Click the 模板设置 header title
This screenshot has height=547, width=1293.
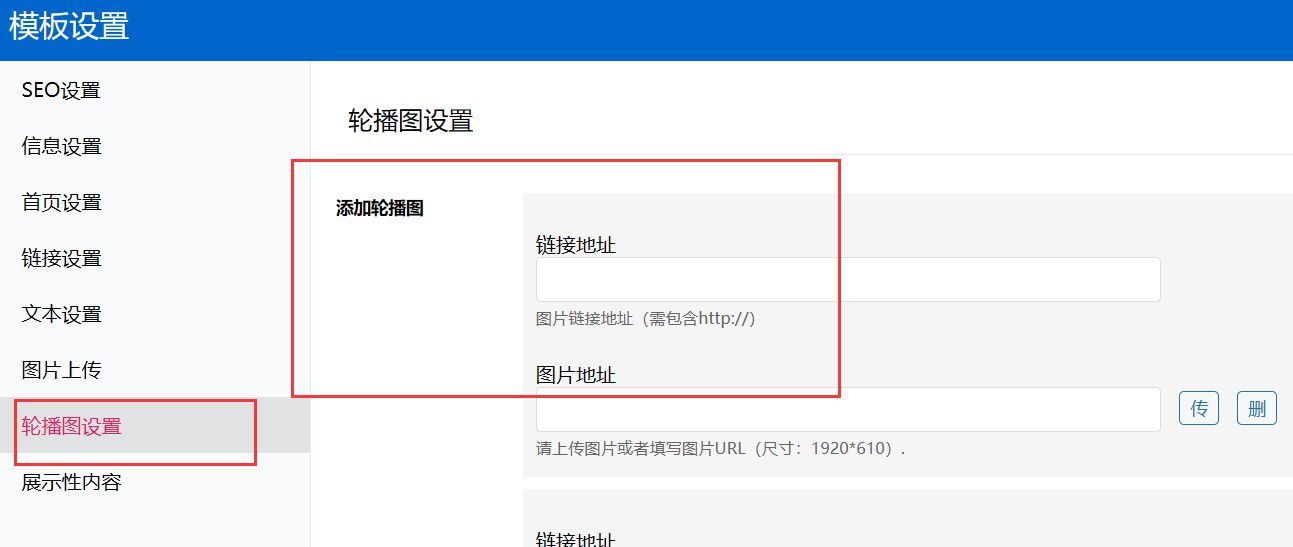click(x=69, y=26)
